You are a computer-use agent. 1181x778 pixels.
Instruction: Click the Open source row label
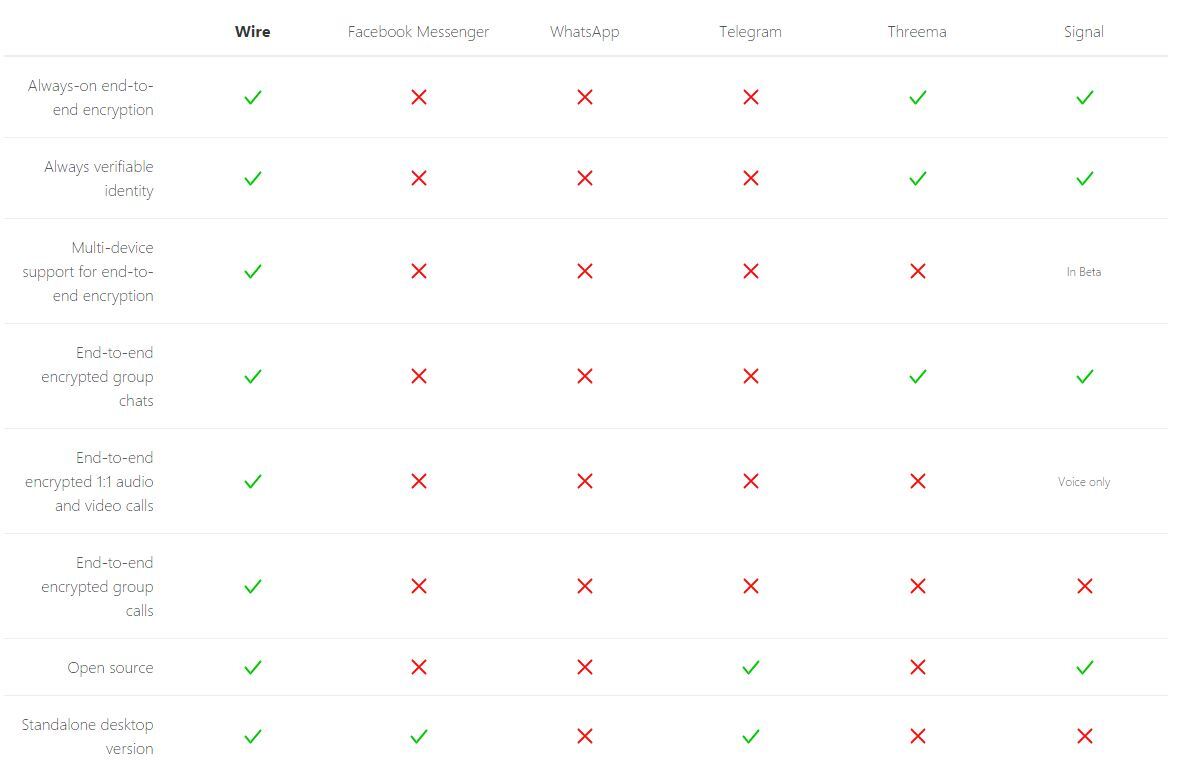coord(110,668)
